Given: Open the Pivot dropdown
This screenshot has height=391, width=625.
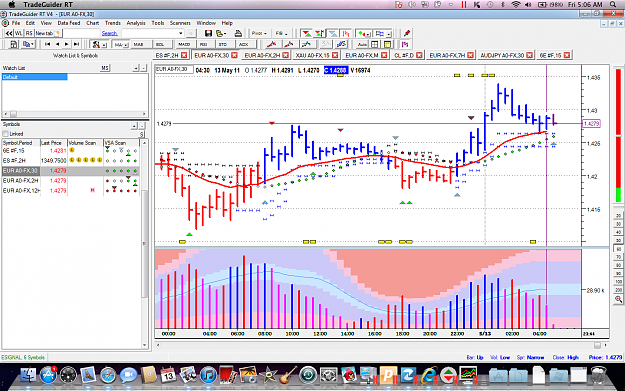Looking at the screenshot, I should [x=259, y=33].
